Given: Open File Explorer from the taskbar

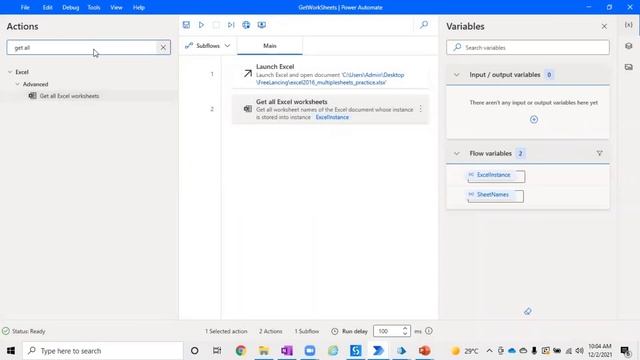Looking at the screenshot, I should point(264,351).
